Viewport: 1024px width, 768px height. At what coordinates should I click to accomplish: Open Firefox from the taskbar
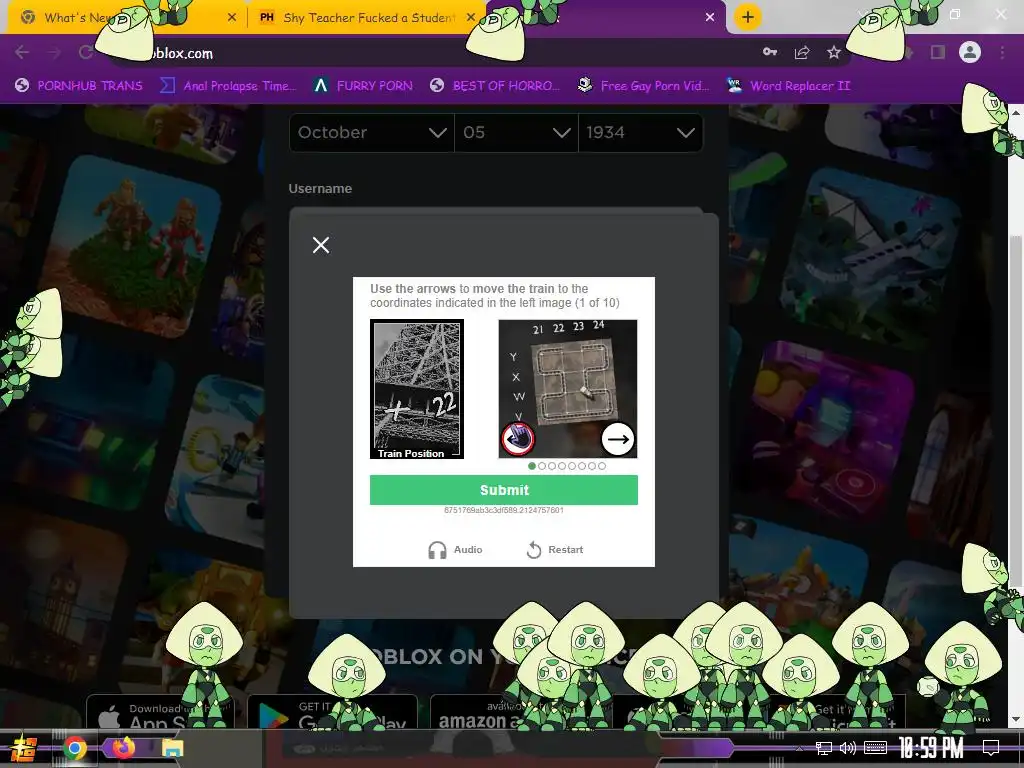(123, 748)
